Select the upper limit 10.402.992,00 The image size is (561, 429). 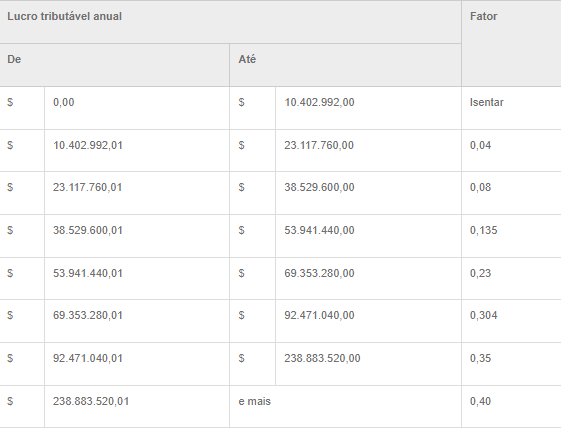pos(368,108)
